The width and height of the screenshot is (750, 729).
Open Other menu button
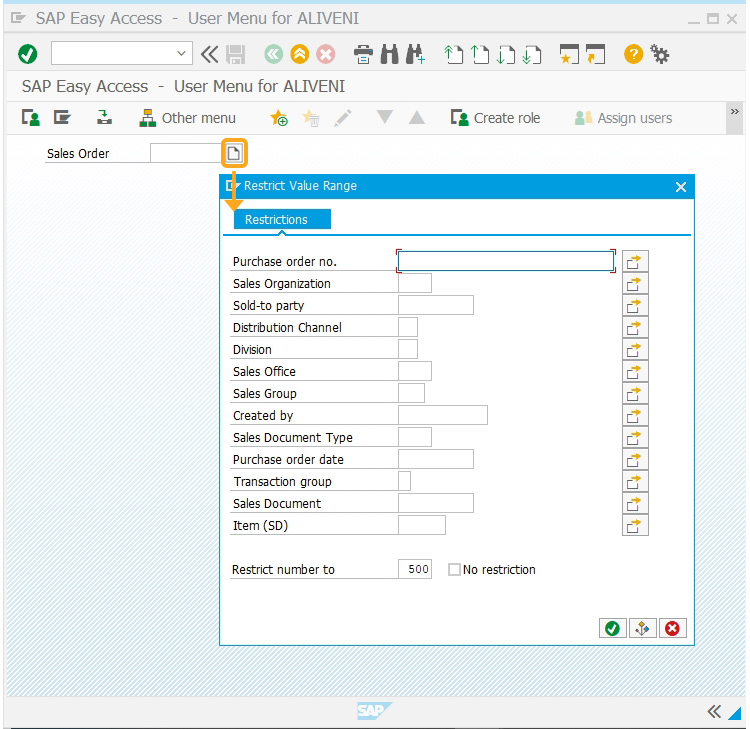pos(187,118)
